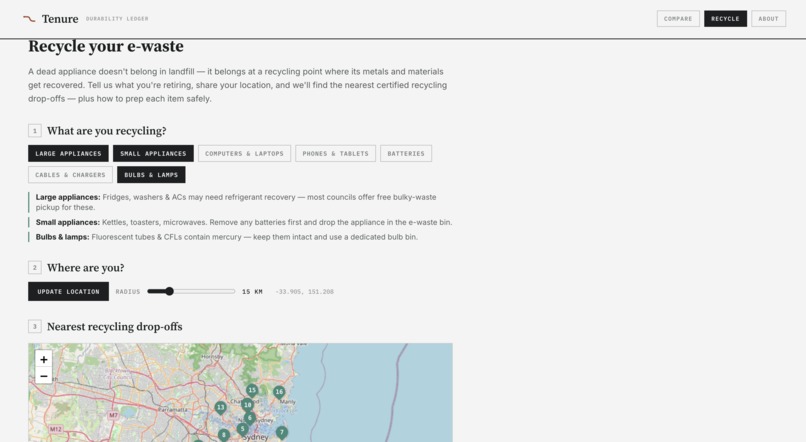This screenshot has height=442, width=806.
Task: Enable Batteries category
Action: pyautogui.click(x=406, y=154)
